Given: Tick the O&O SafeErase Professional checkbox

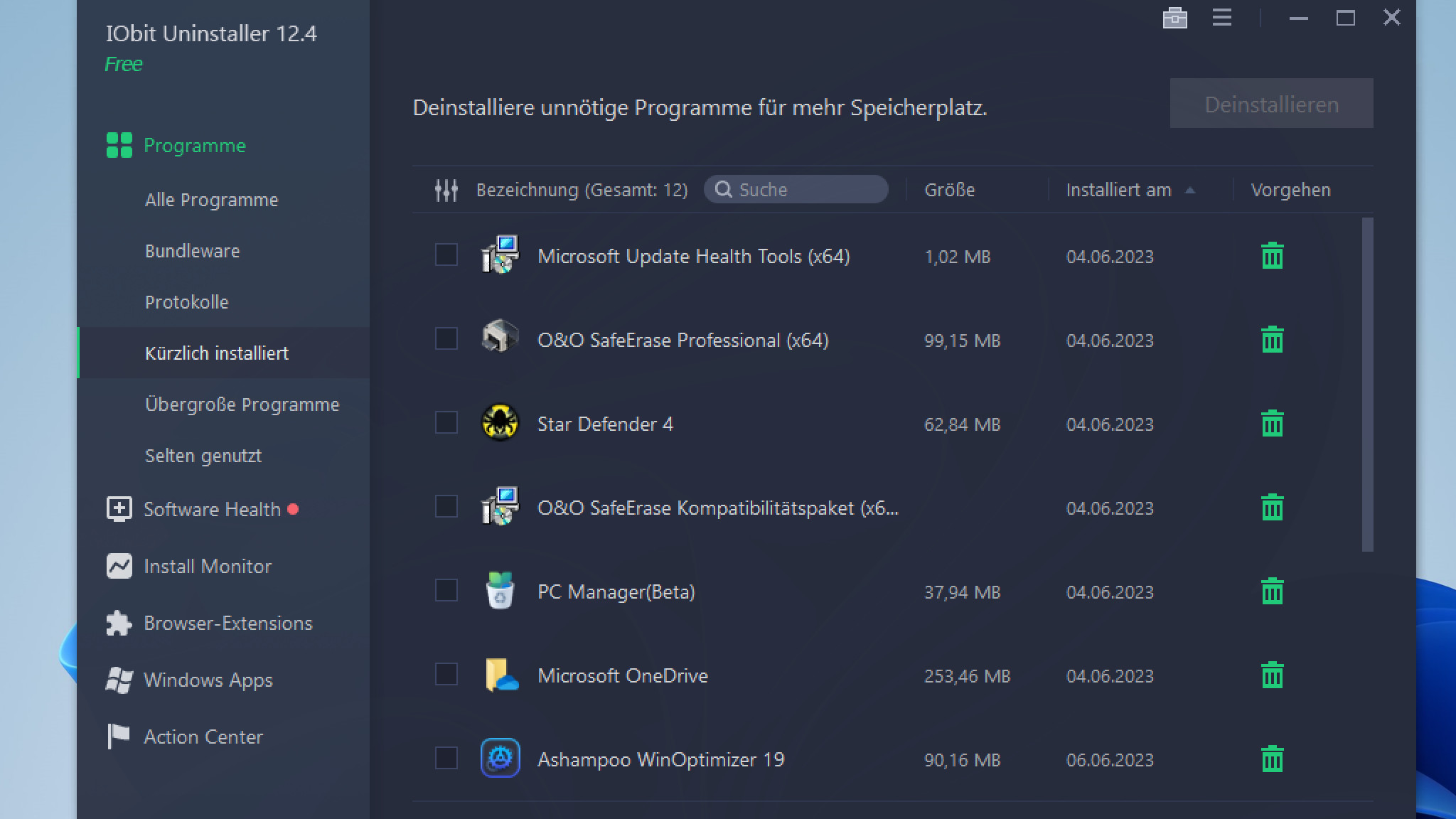Looking at the screenshot, I should click(446, 338).
